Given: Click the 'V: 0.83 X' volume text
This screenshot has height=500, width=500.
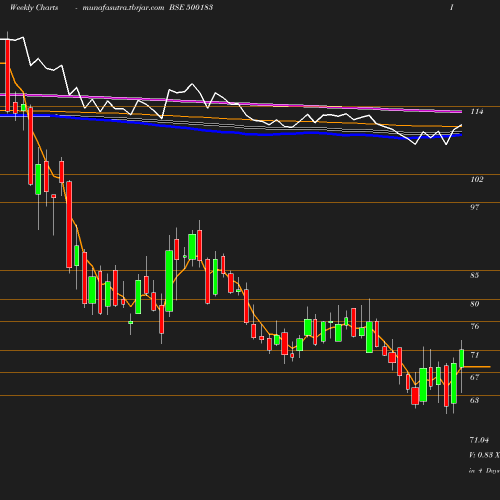Looking at the screenshot, I should tap(484, 455).
